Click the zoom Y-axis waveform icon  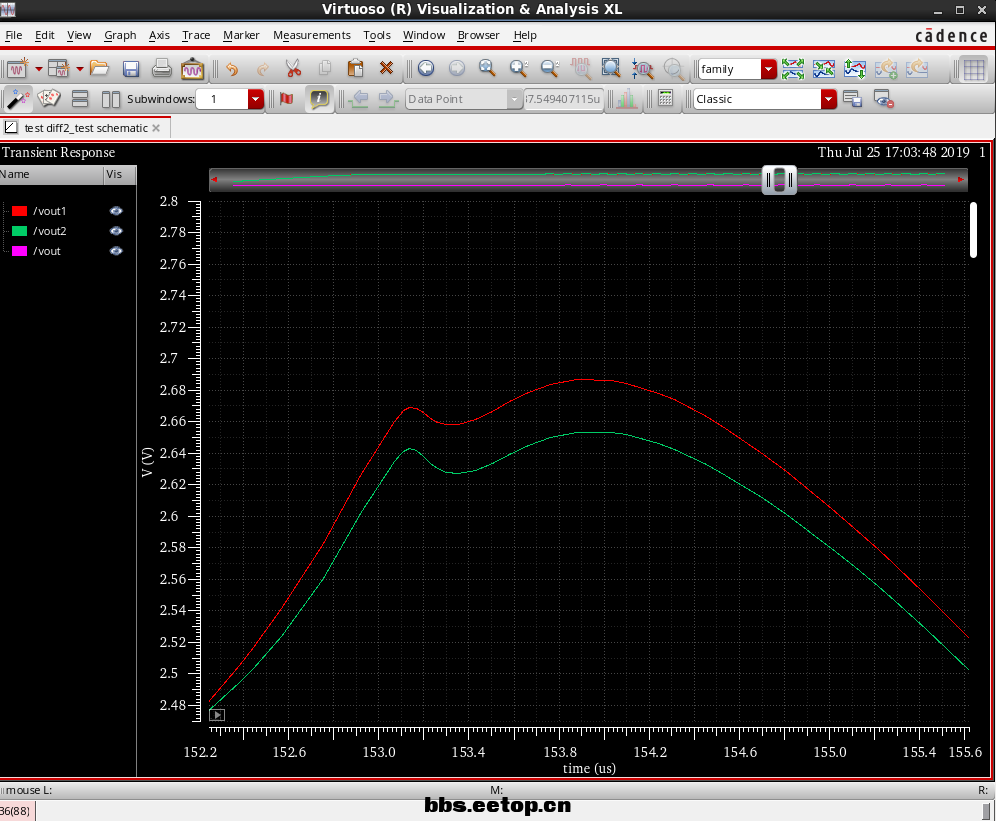coord(642,68)
